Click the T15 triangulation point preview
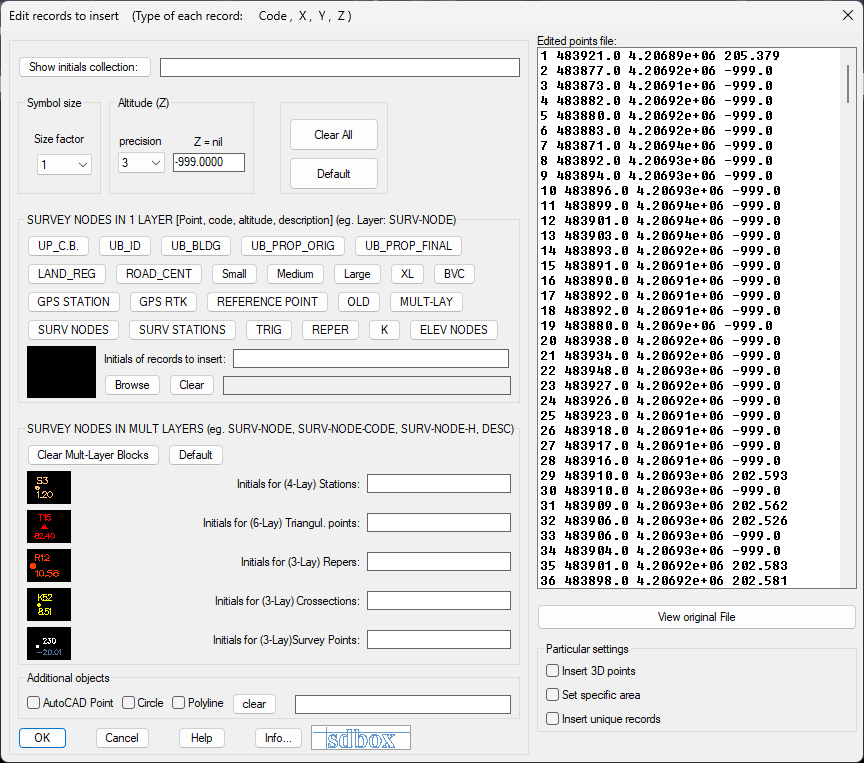Image resolution: width=864 pixels, height=763 pixels. click(49, 527)
